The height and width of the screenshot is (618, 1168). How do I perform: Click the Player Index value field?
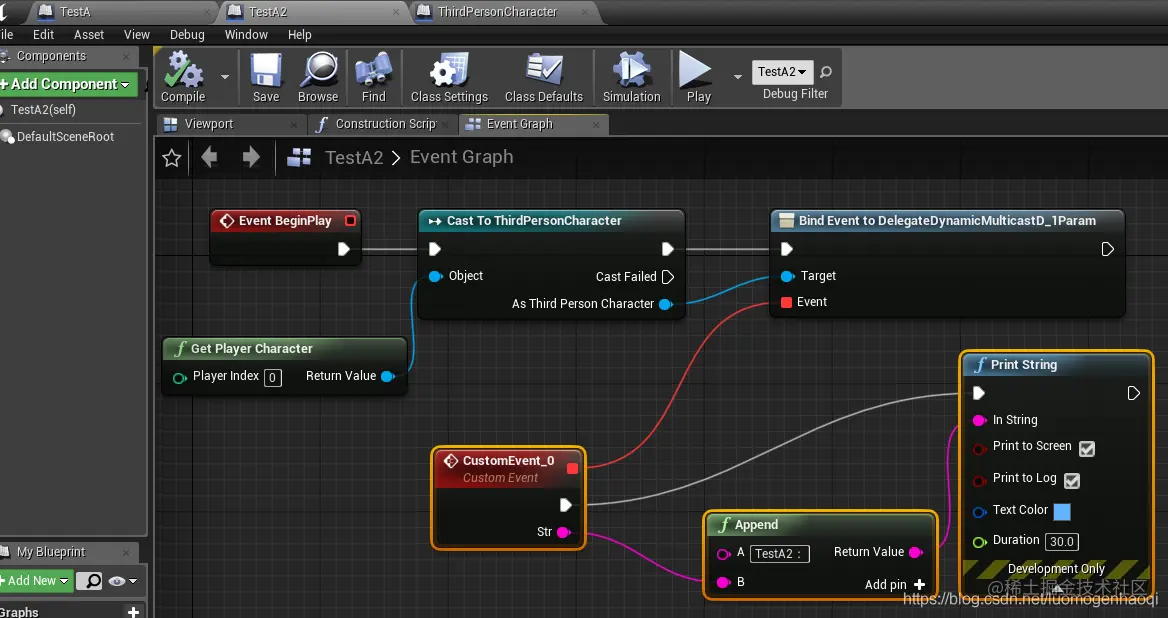273,378
